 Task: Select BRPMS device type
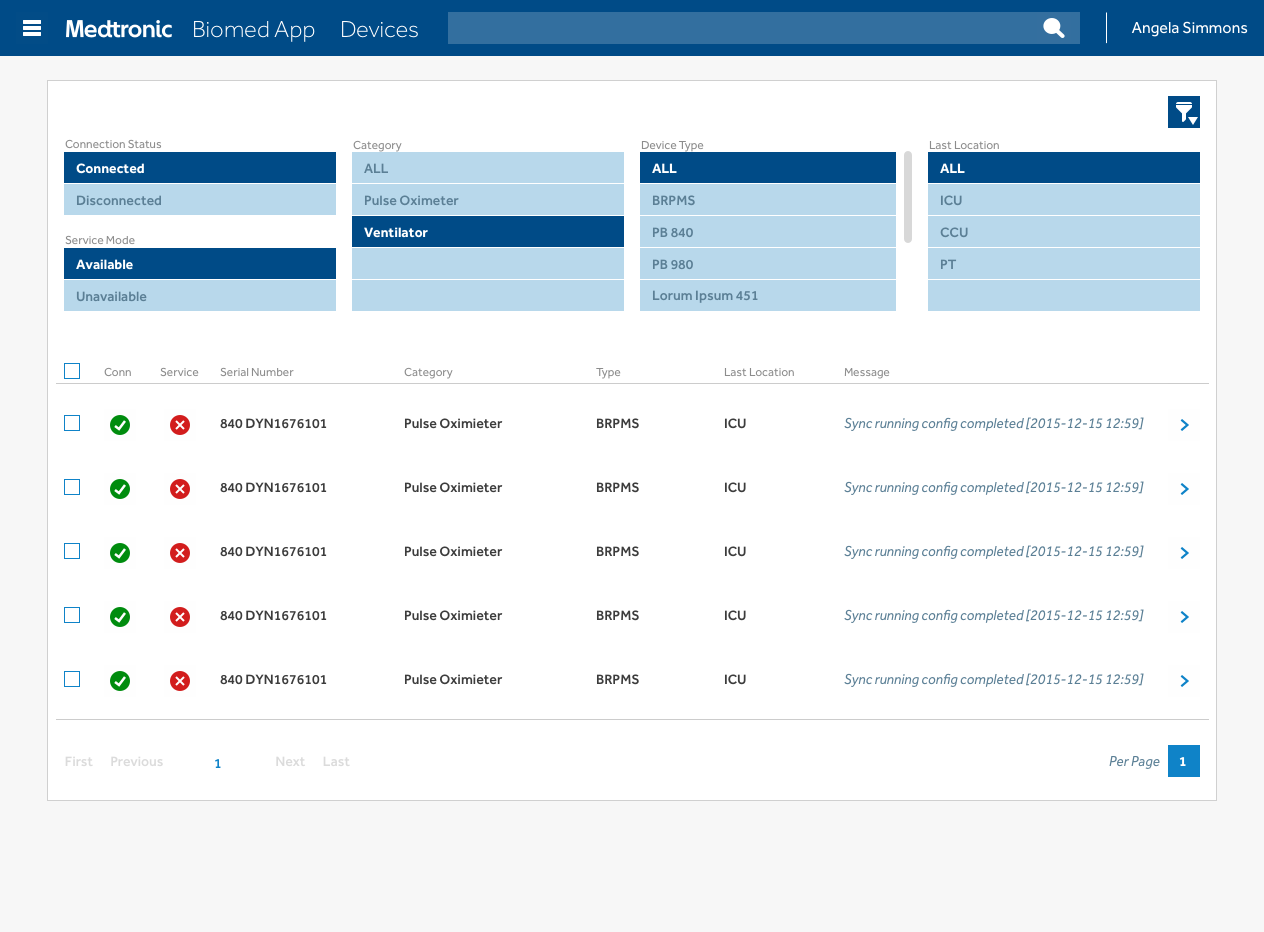coord(768,200)
